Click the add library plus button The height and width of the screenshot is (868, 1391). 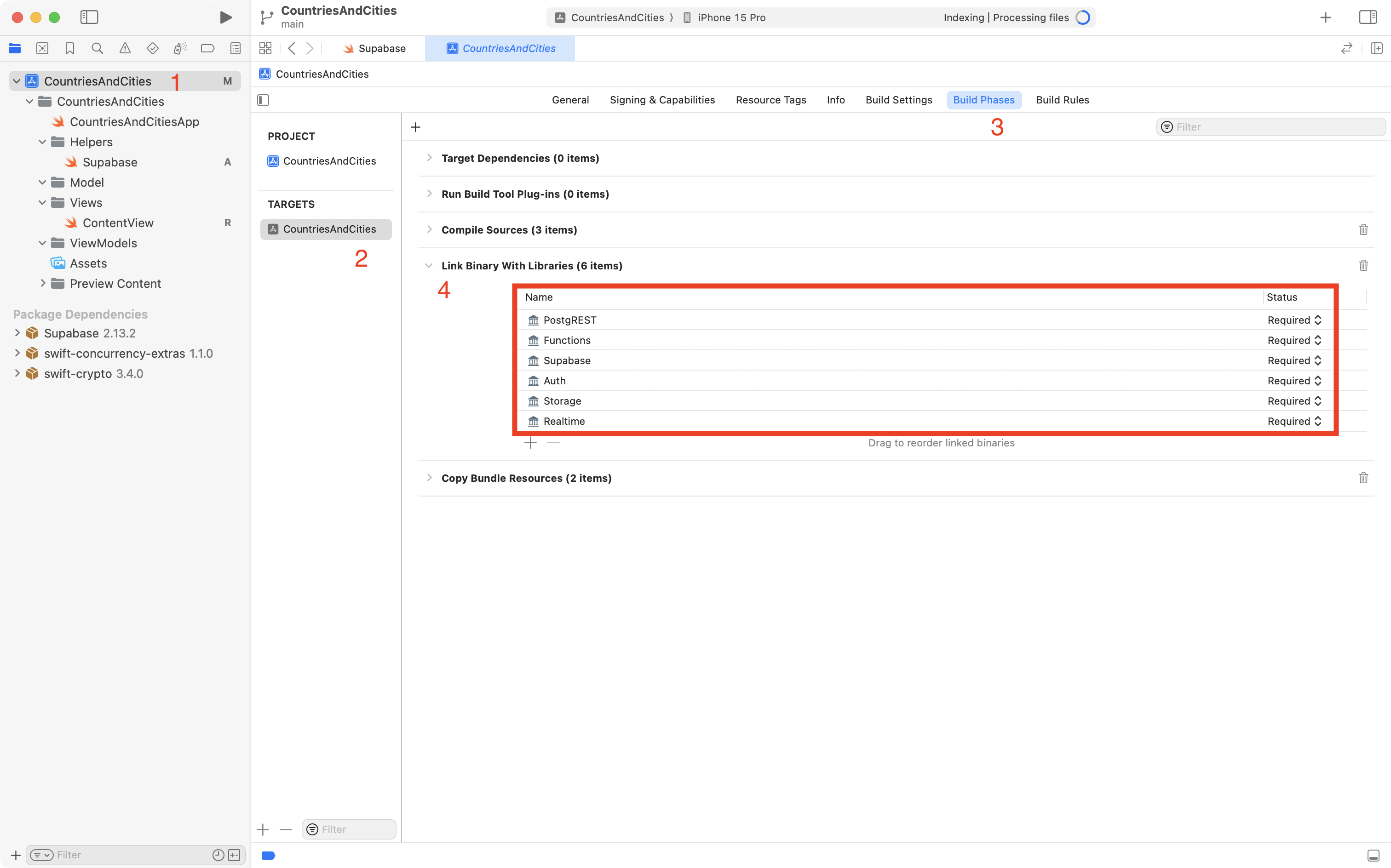tap(530, 443)
